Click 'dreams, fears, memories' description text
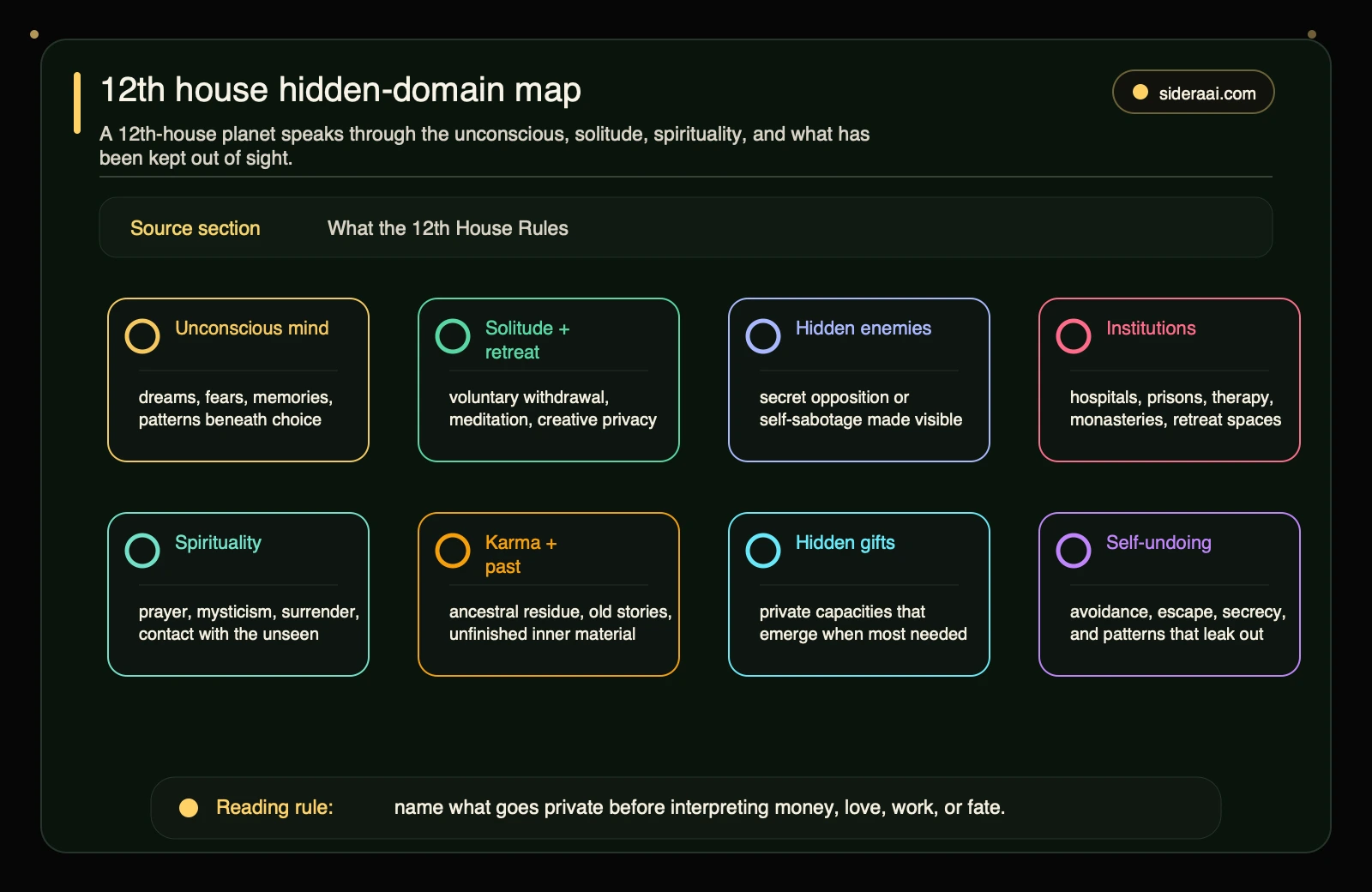1372x892 pixels. tap(236, 408)
